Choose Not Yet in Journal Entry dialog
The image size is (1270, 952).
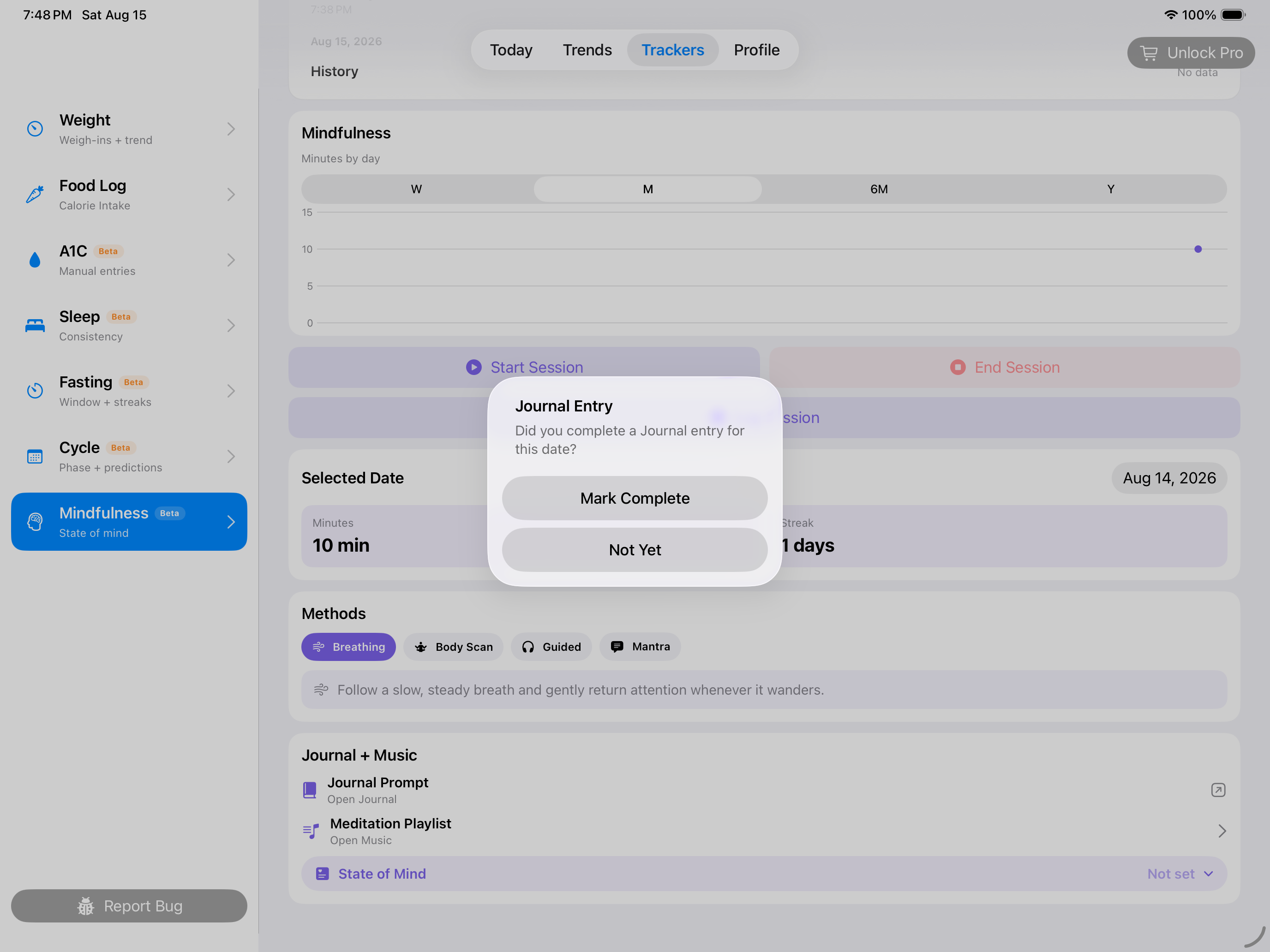pos(635,550)
